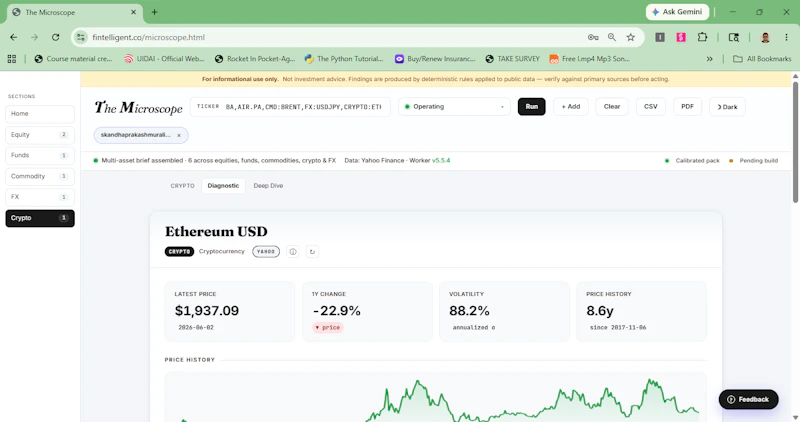Open Chrome three-dot menu
The width and height of the screenshot is (800, 422).
[x=786, y=37]
